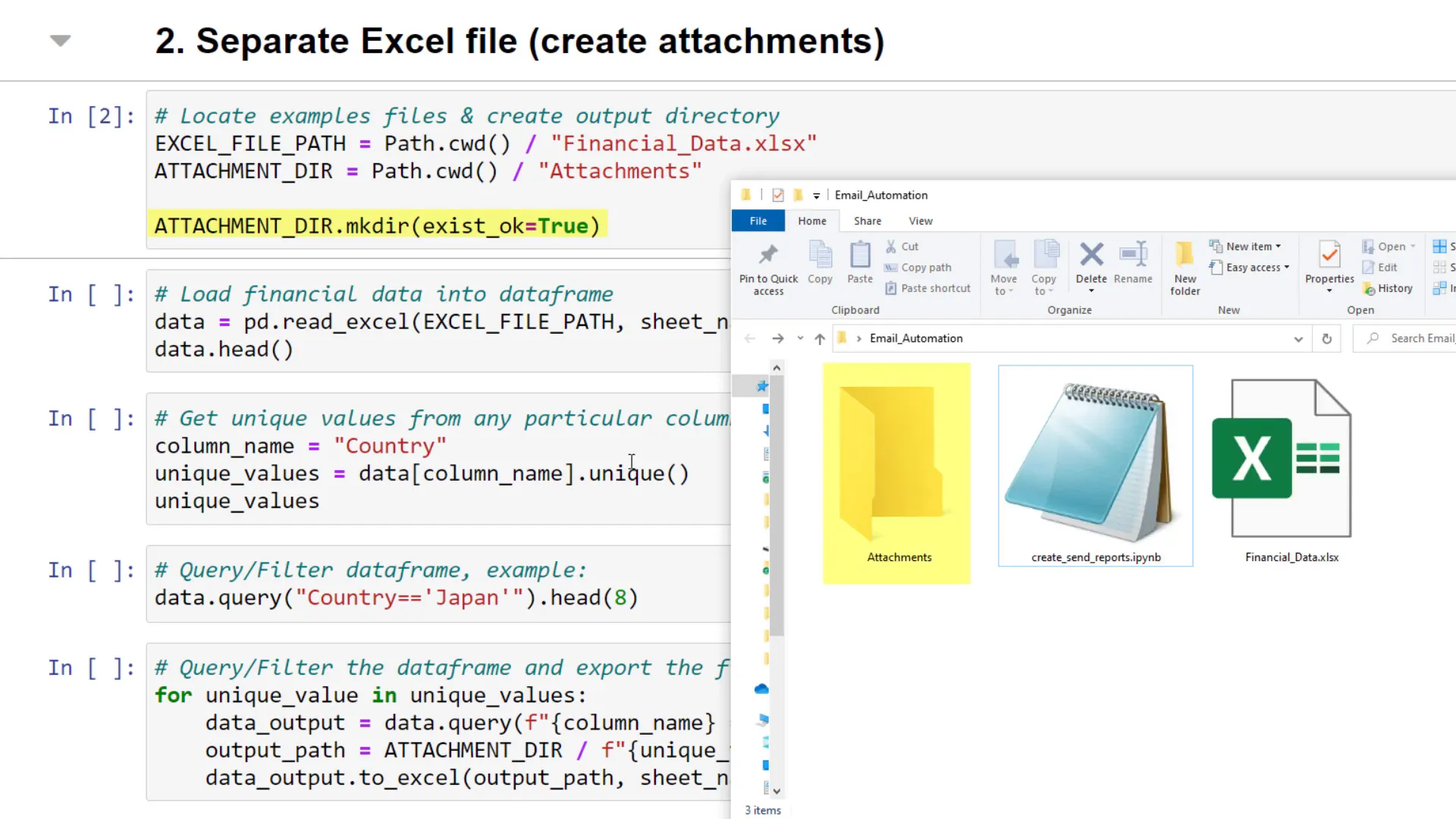
Task: Select Paste shortcut in ribbon
Action: tap(927, 288)
